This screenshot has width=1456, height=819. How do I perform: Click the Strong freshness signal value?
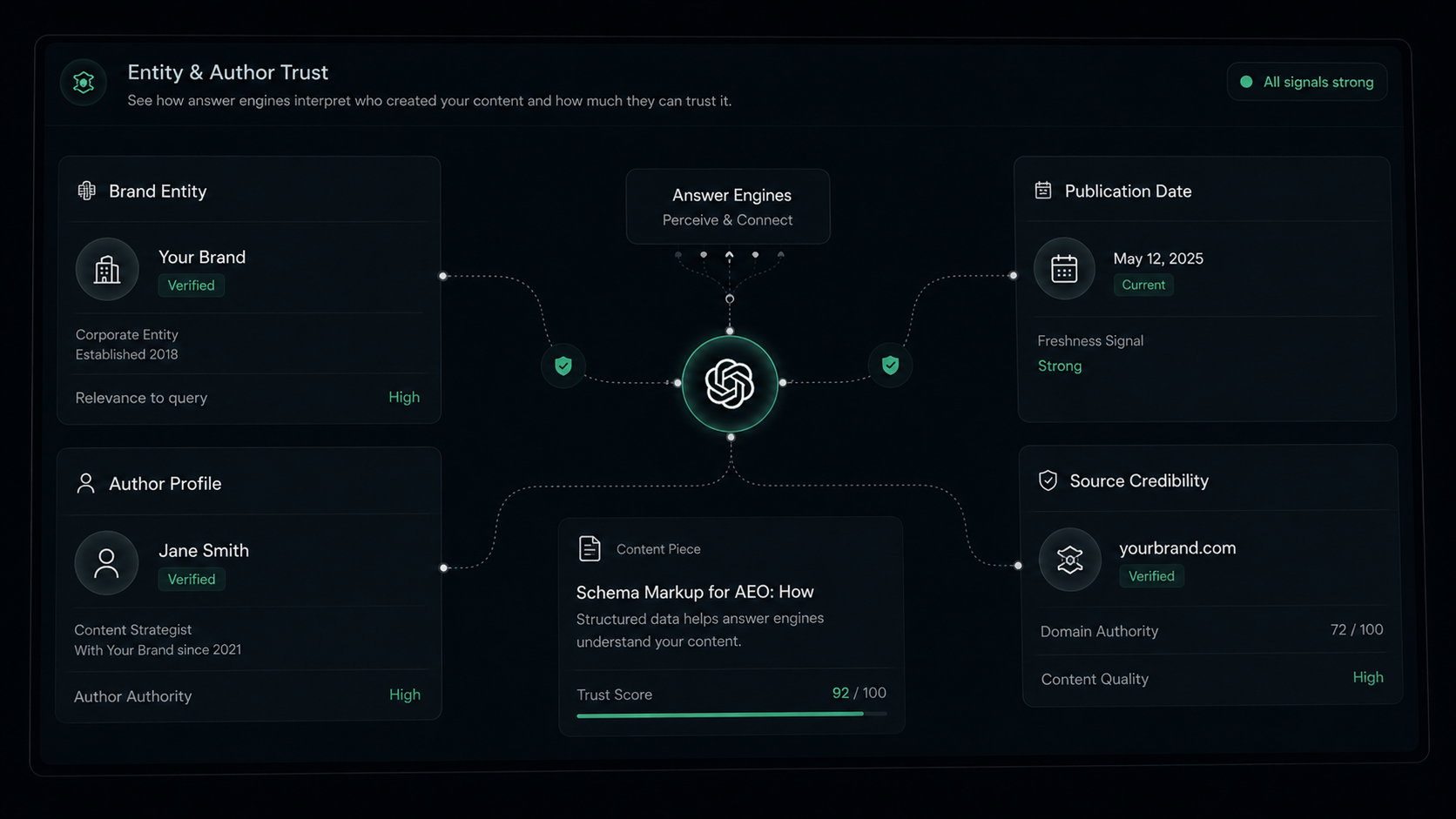click(1060, 366)
